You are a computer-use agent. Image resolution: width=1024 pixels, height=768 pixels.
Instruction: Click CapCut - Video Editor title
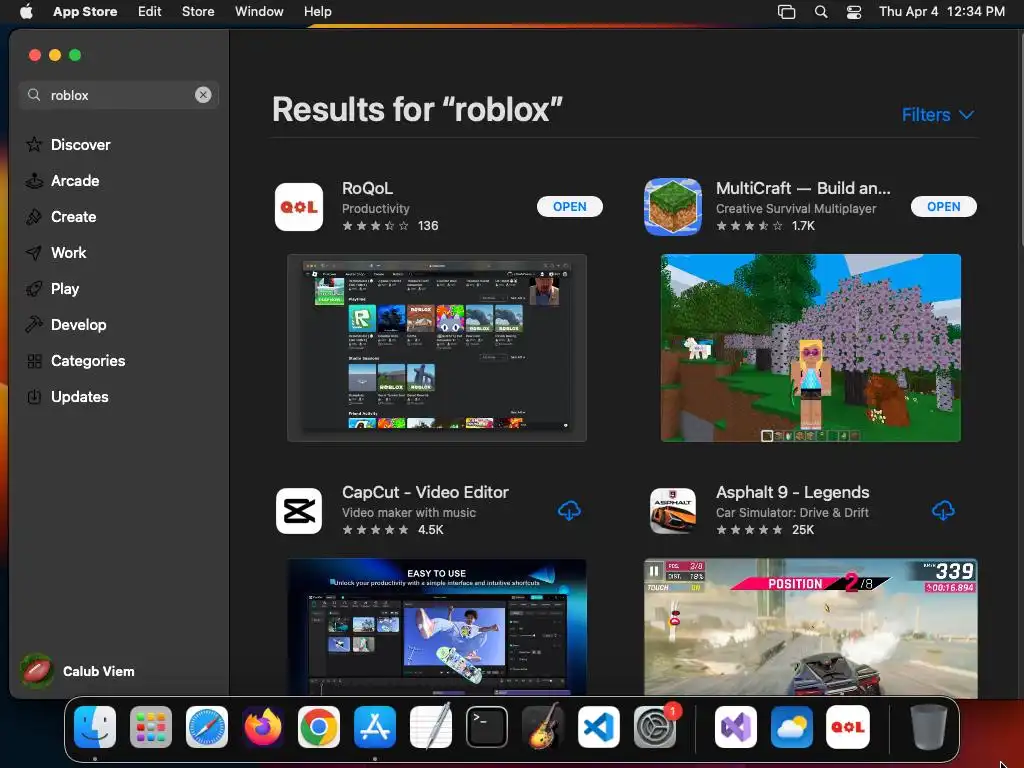425,492
